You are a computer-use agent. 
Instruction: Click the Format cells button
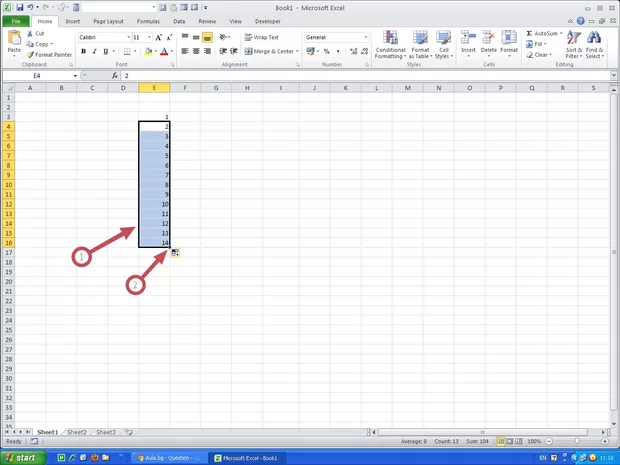pyautogui.click(x=508, y=43)
